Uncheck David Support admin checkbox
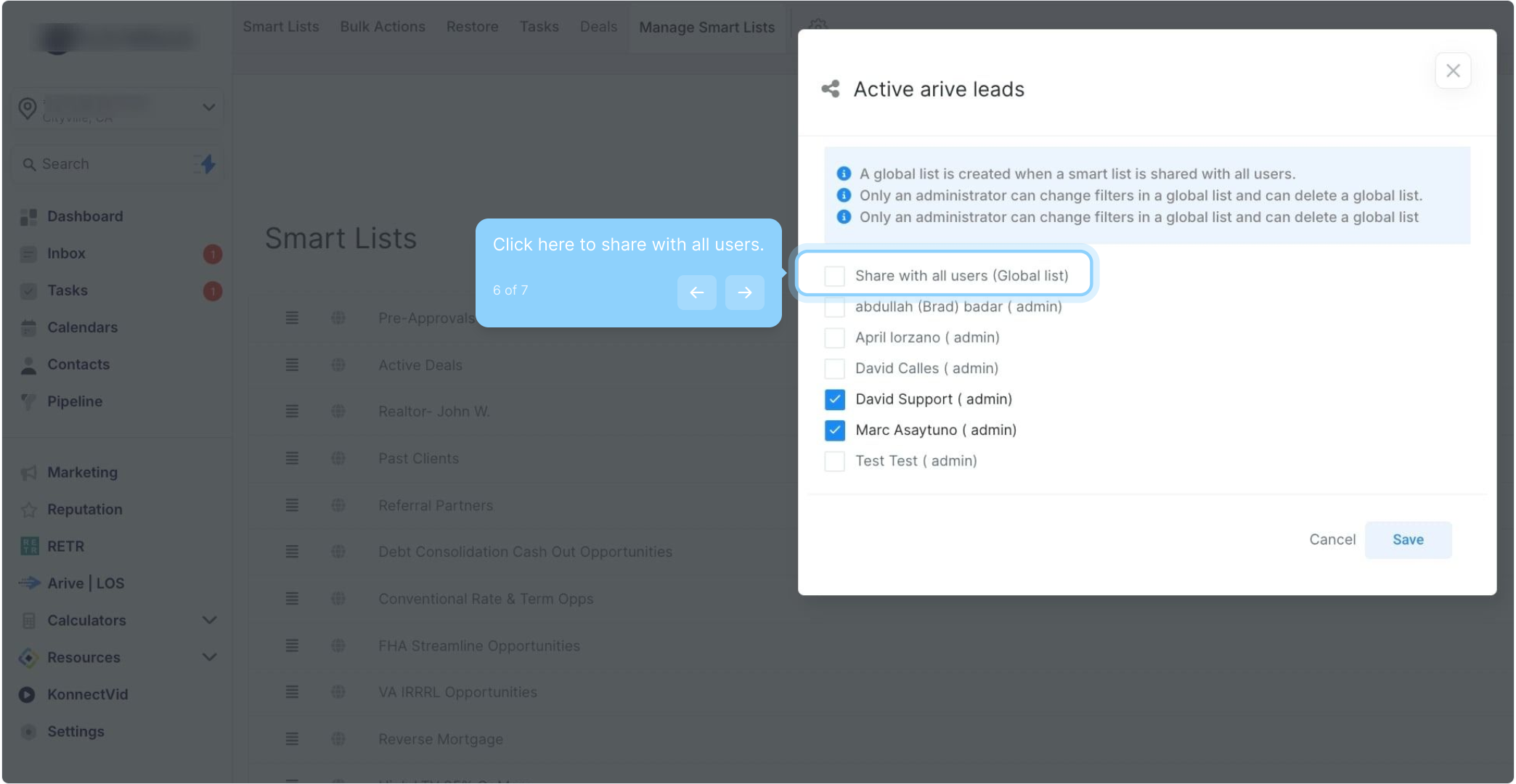Image resolution: width=1516 pixels, height=784 pixels. tap(834, 399)
